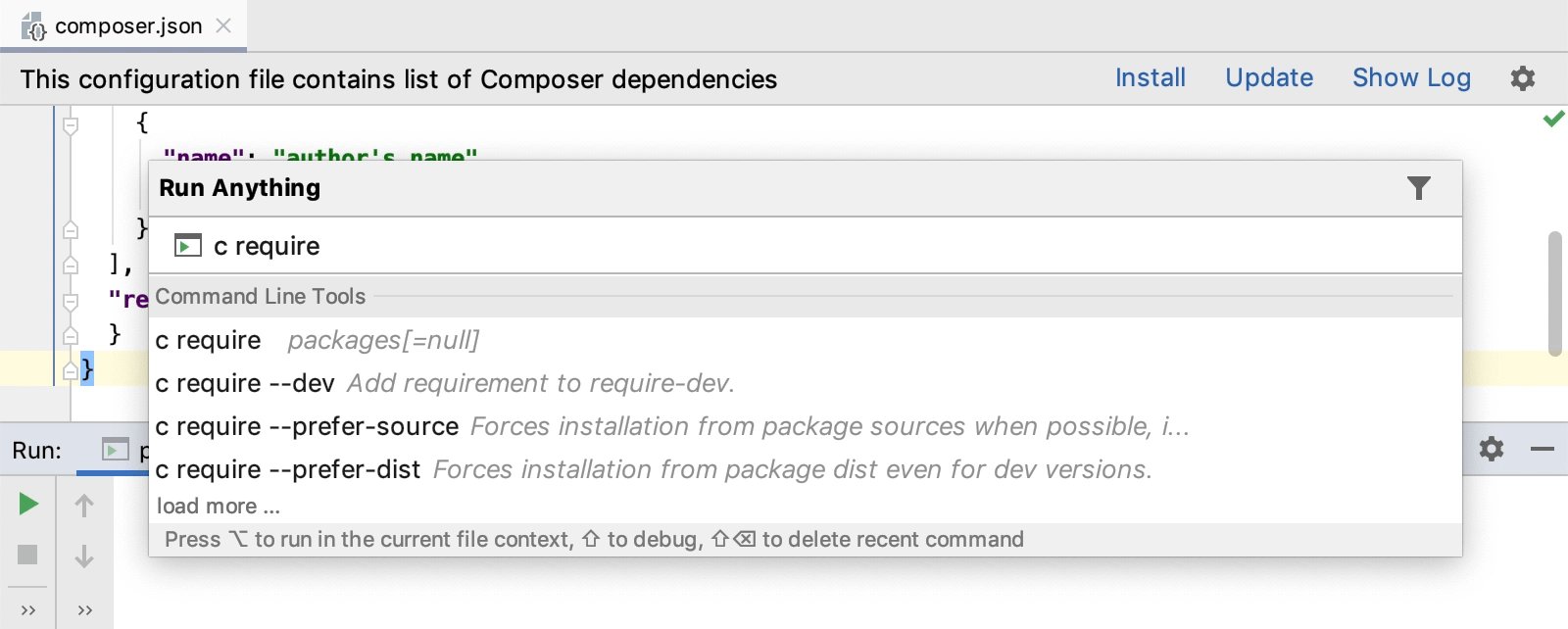Open Composer settings via the gear icon
Screen dimensions: 1568x629
[1523, 78]
